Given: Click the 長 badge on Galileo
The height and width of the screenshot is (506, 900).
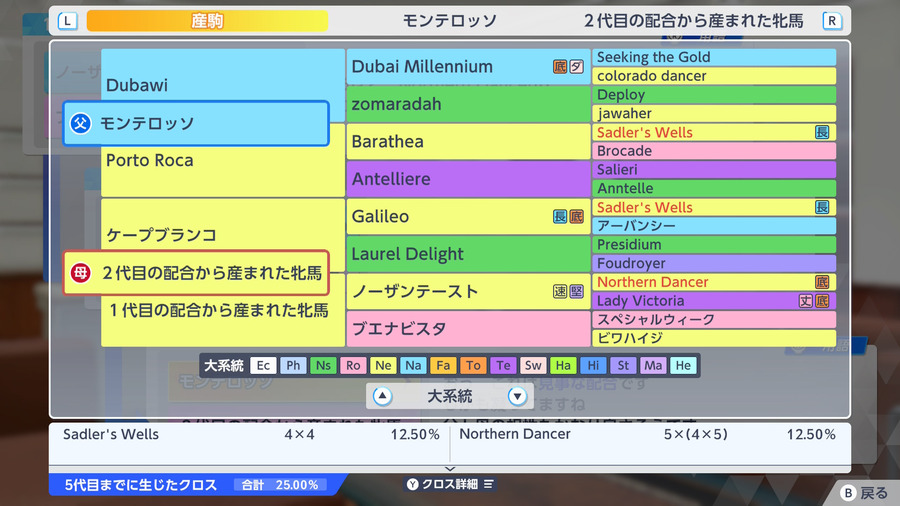Looking at the screenshot, I should point(560,216).
